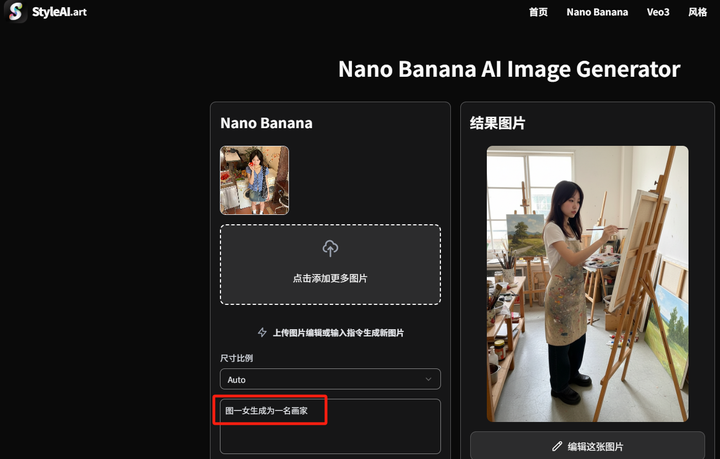Click the pencil icon on edit button

pos(557,446)
